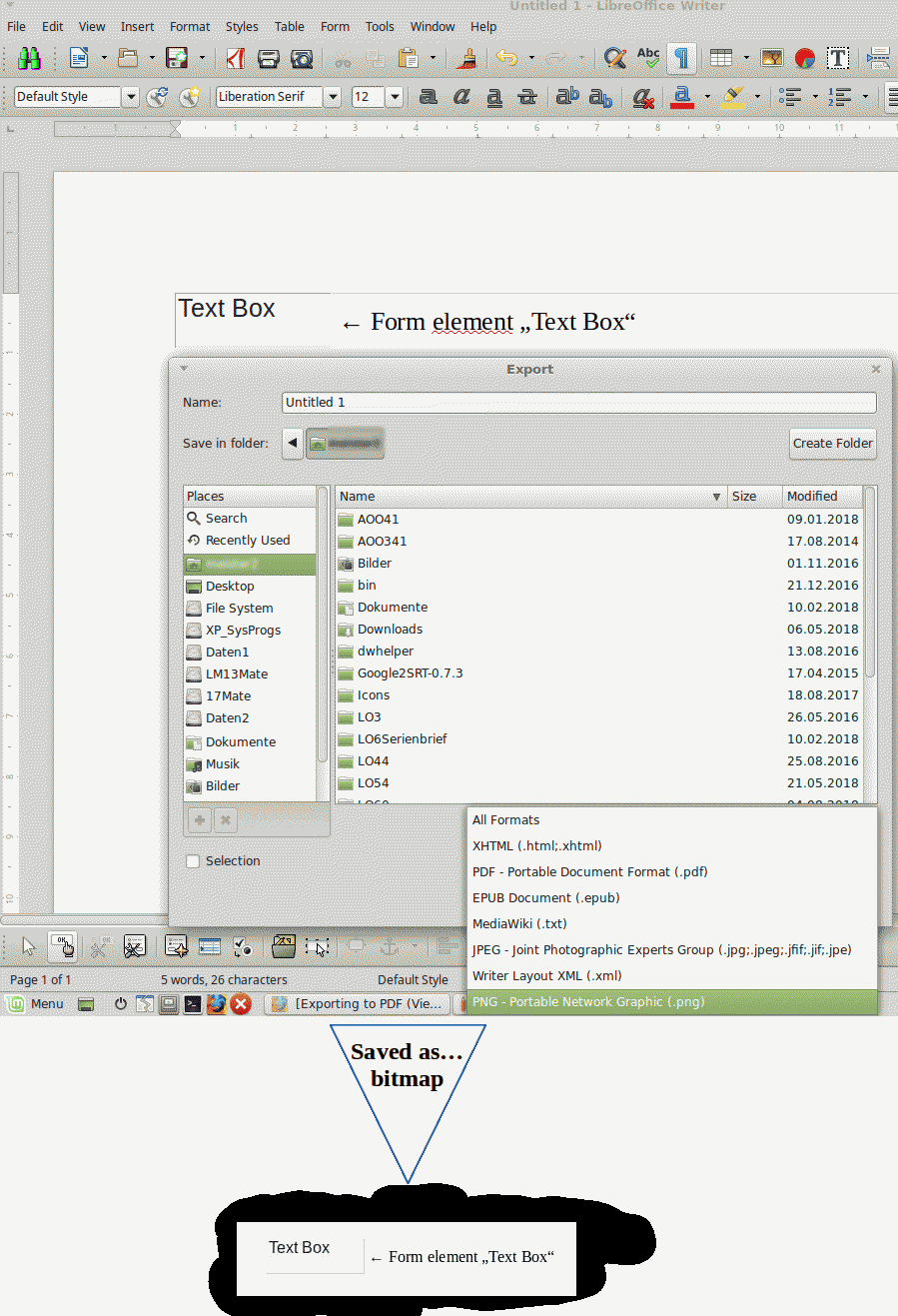Viewport: 898px width, 1316px height.
Task: Click the Insert Table grid icon
Action: 721,59
